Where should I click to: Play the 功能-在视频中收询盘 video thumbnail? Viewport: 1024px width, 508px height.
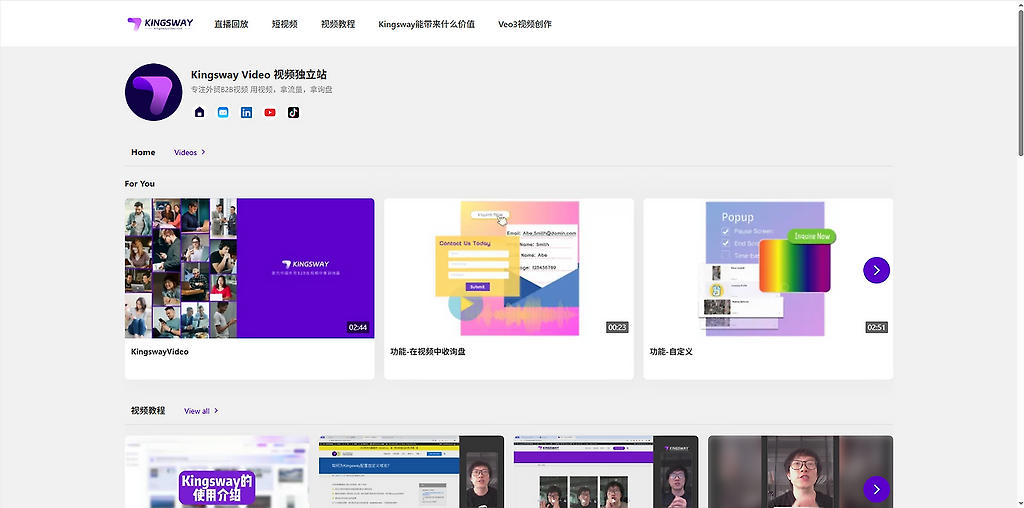509,268
